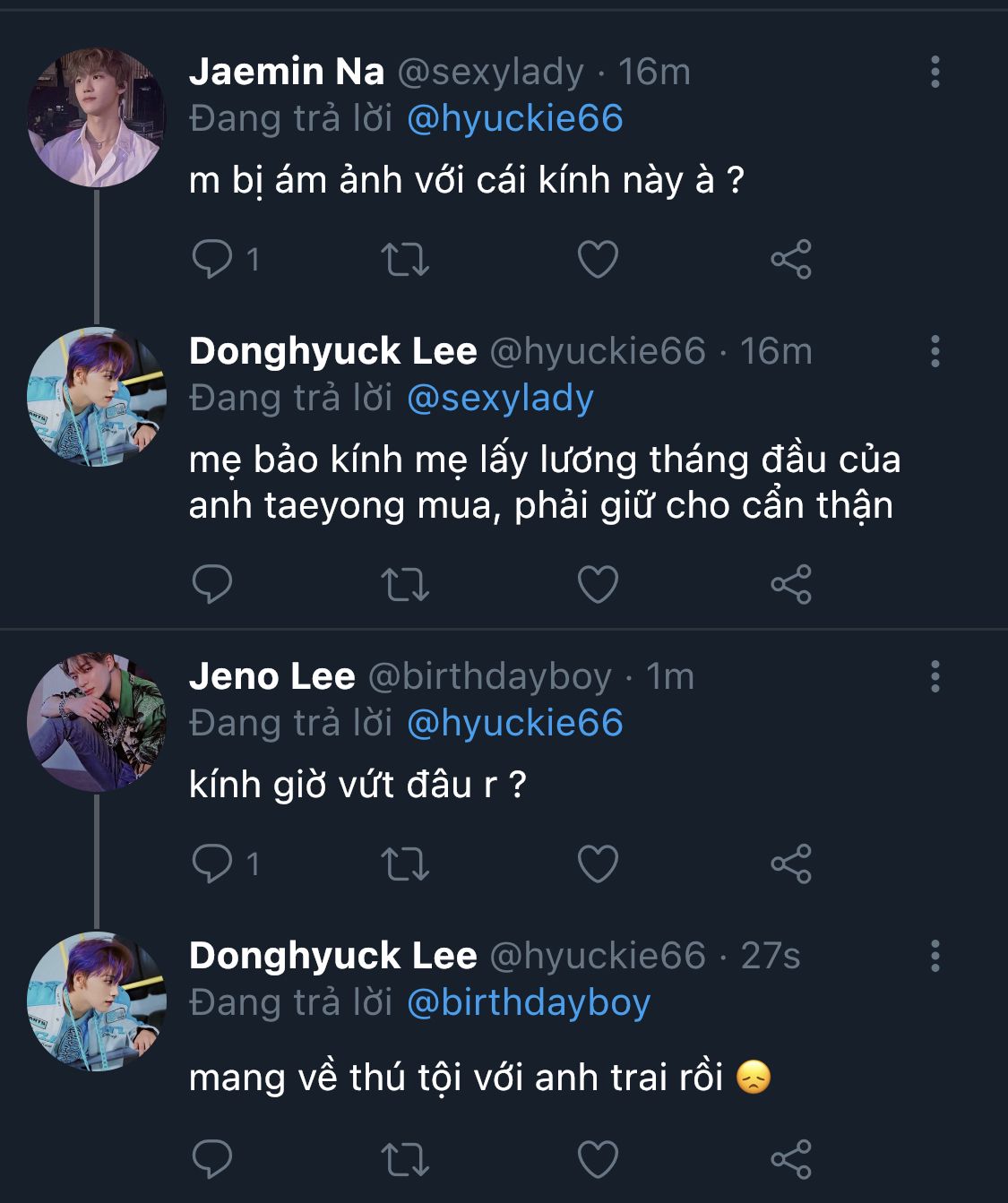
Task: Retweet Donghyuck's tweet with the sad emoji
Action: (405, 1159)
